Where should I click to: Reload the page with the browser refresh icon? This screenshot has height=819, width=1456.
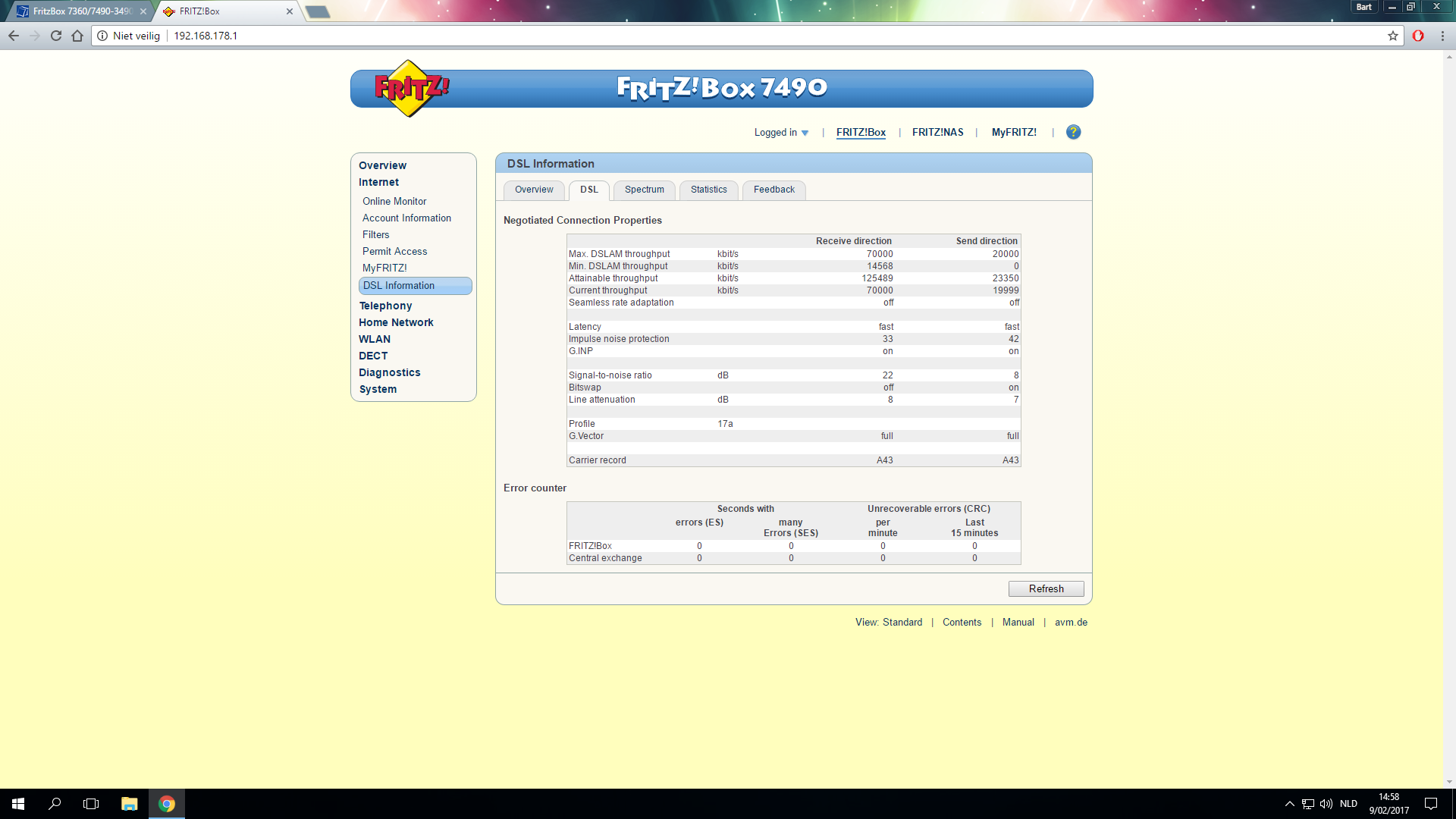point(55,36)
